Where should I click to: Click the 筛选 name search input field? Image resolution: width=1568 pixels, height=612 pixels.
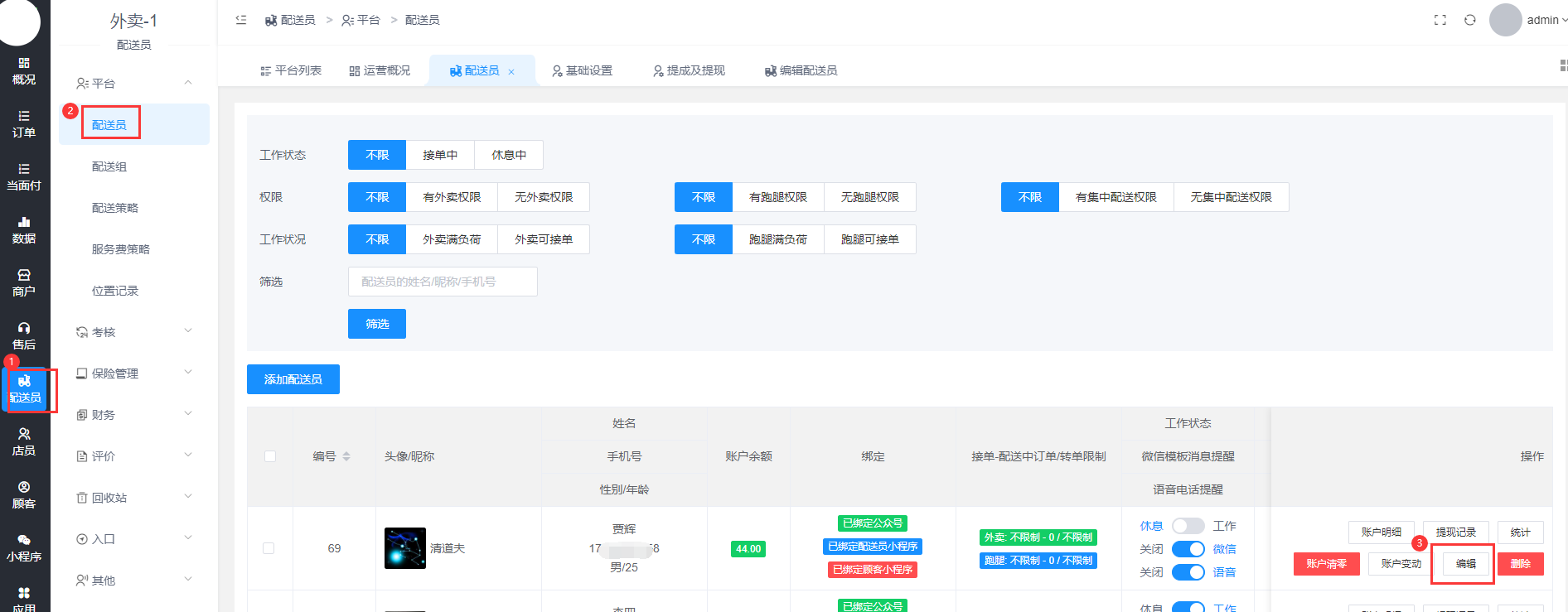click(443, 282)
